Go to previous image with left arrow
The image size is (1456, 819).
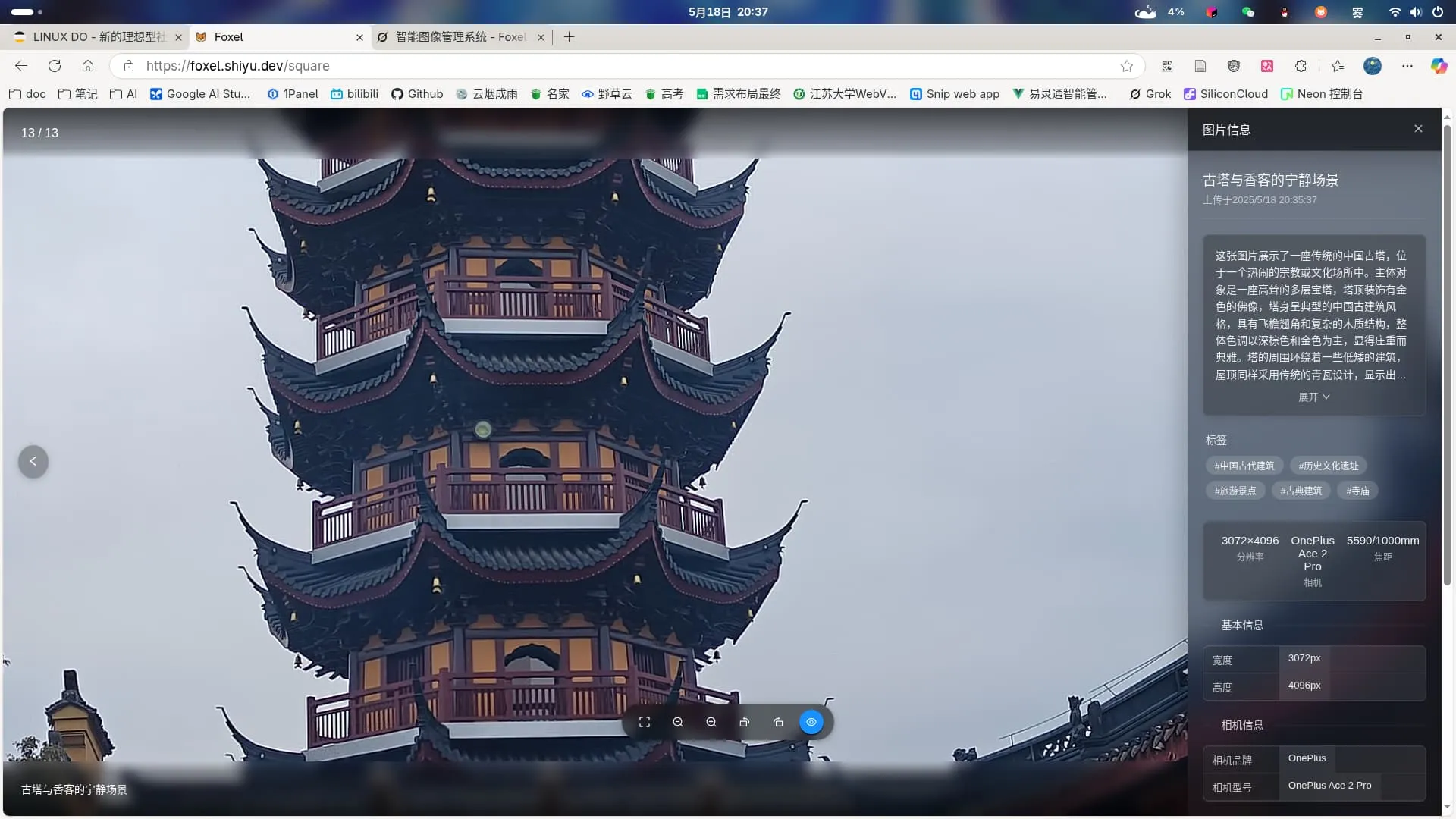pos(33,461)
